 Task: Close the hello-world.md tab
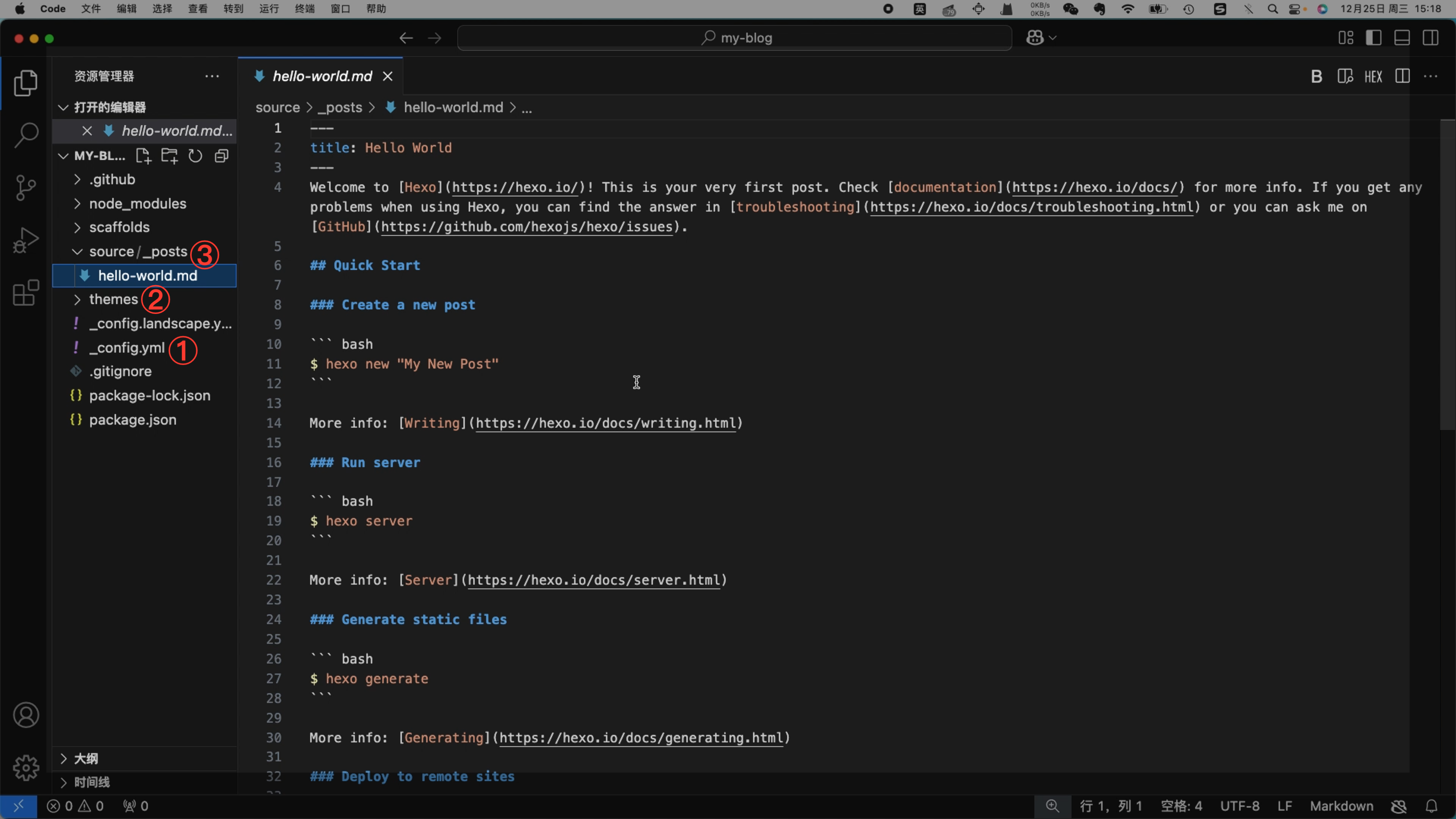click(388, 76)
